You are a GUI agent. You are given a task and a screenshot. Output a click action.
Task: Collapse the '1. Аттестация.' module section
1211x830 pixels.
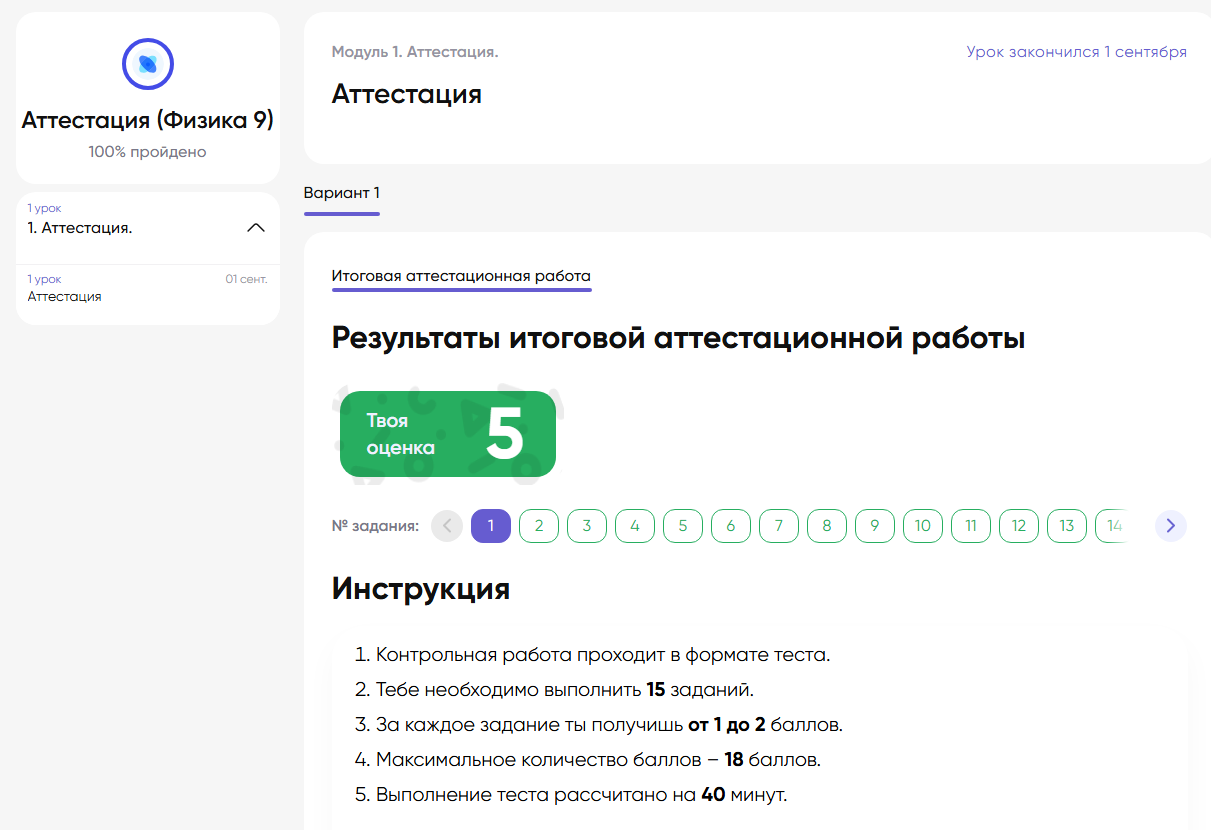(256, 228)
